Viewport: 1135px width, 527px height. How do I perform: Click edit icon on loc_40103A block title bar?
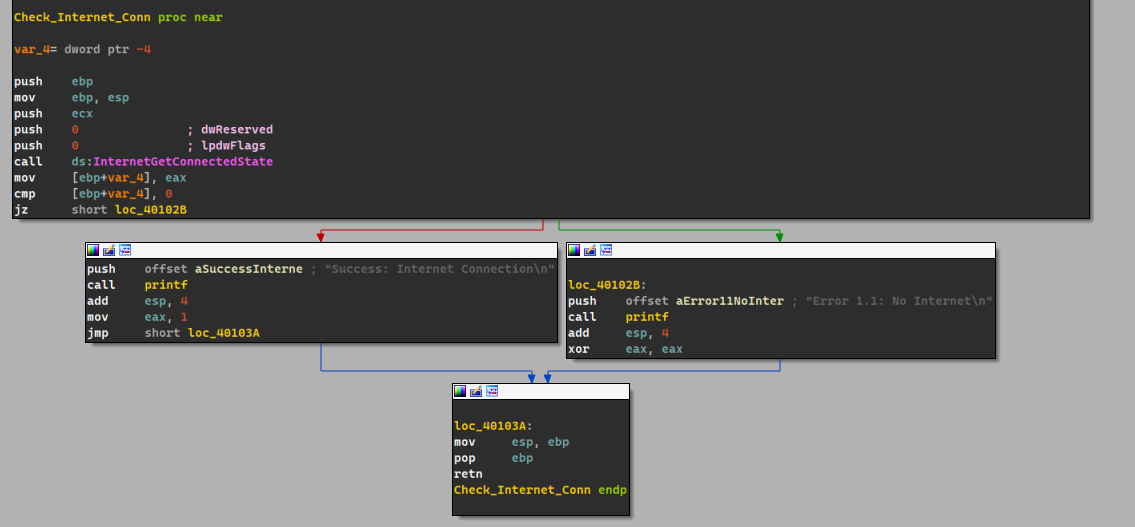click(x=476, y=391)
